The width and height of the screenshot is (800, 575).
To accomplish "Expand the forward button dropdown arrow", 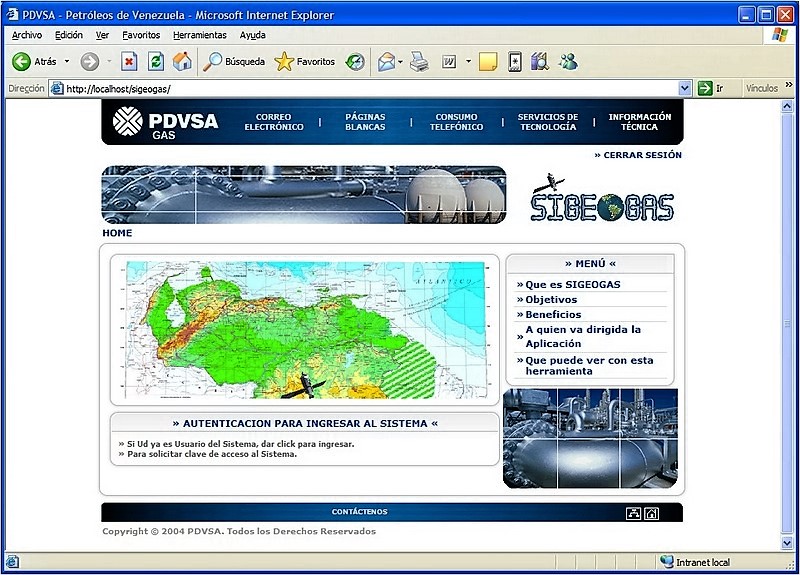I will tap(109, 62).
